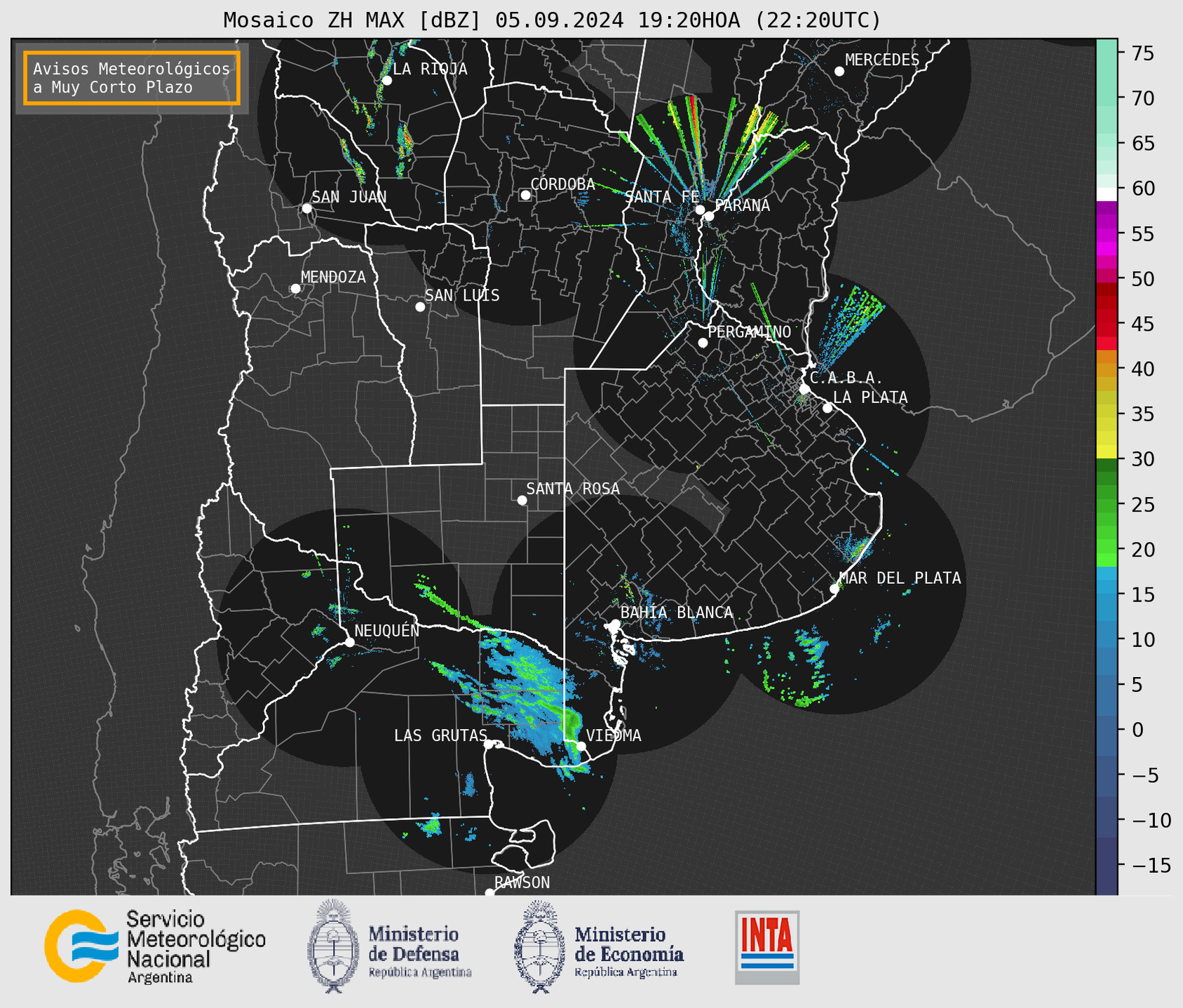Select the LA RIOJA city marker
This screenshot has height=1008, width=1183.
tap(387, 81)
